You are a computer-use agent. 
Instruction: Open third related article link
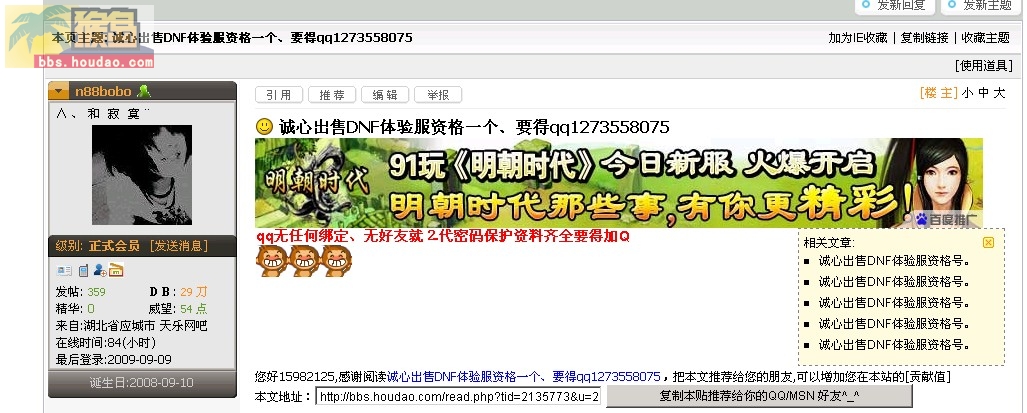click(894, 303)
